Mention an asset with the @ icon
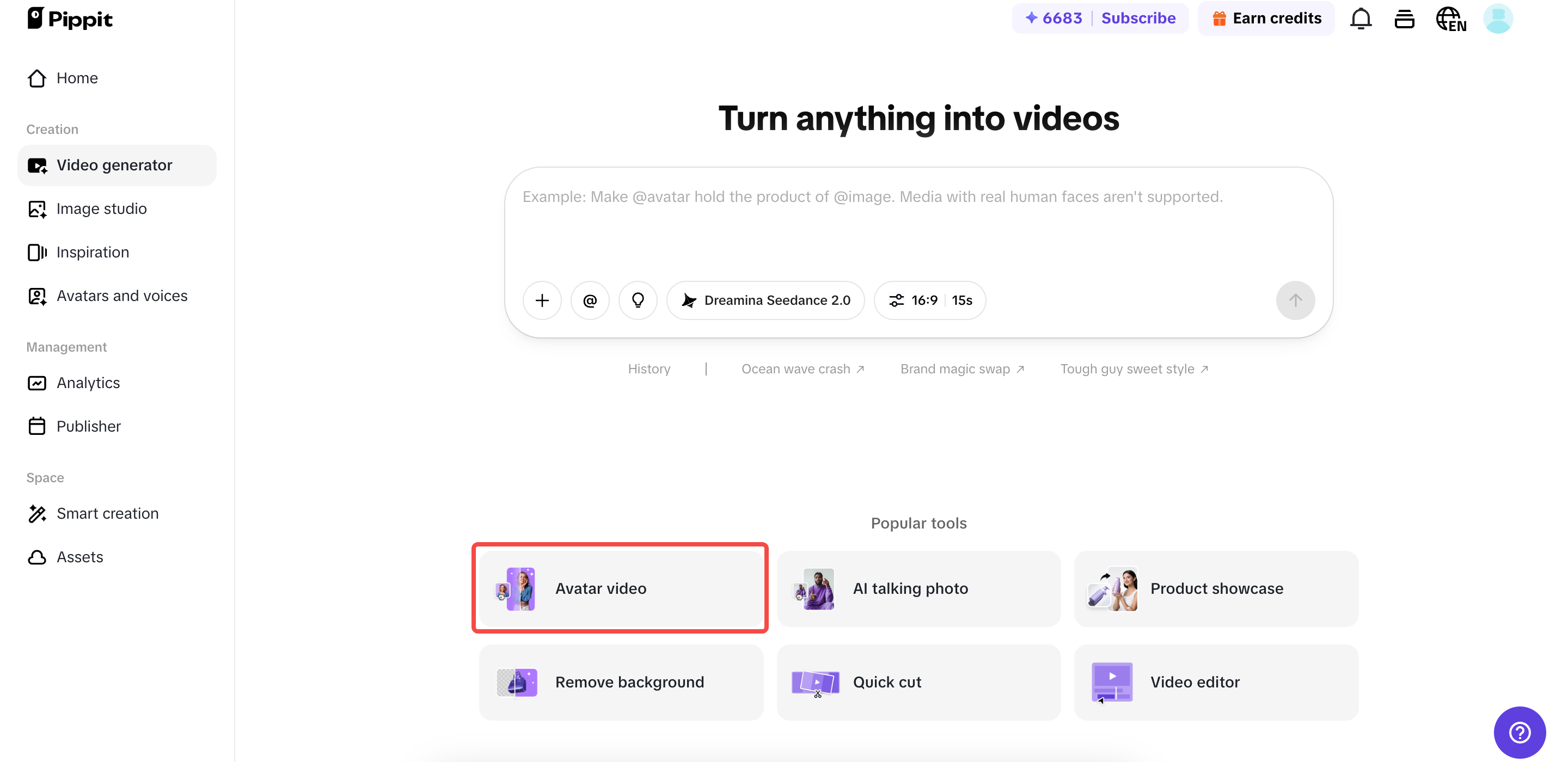The height and width of the screenshot is (762, 1568). click(x=589, y=300)
